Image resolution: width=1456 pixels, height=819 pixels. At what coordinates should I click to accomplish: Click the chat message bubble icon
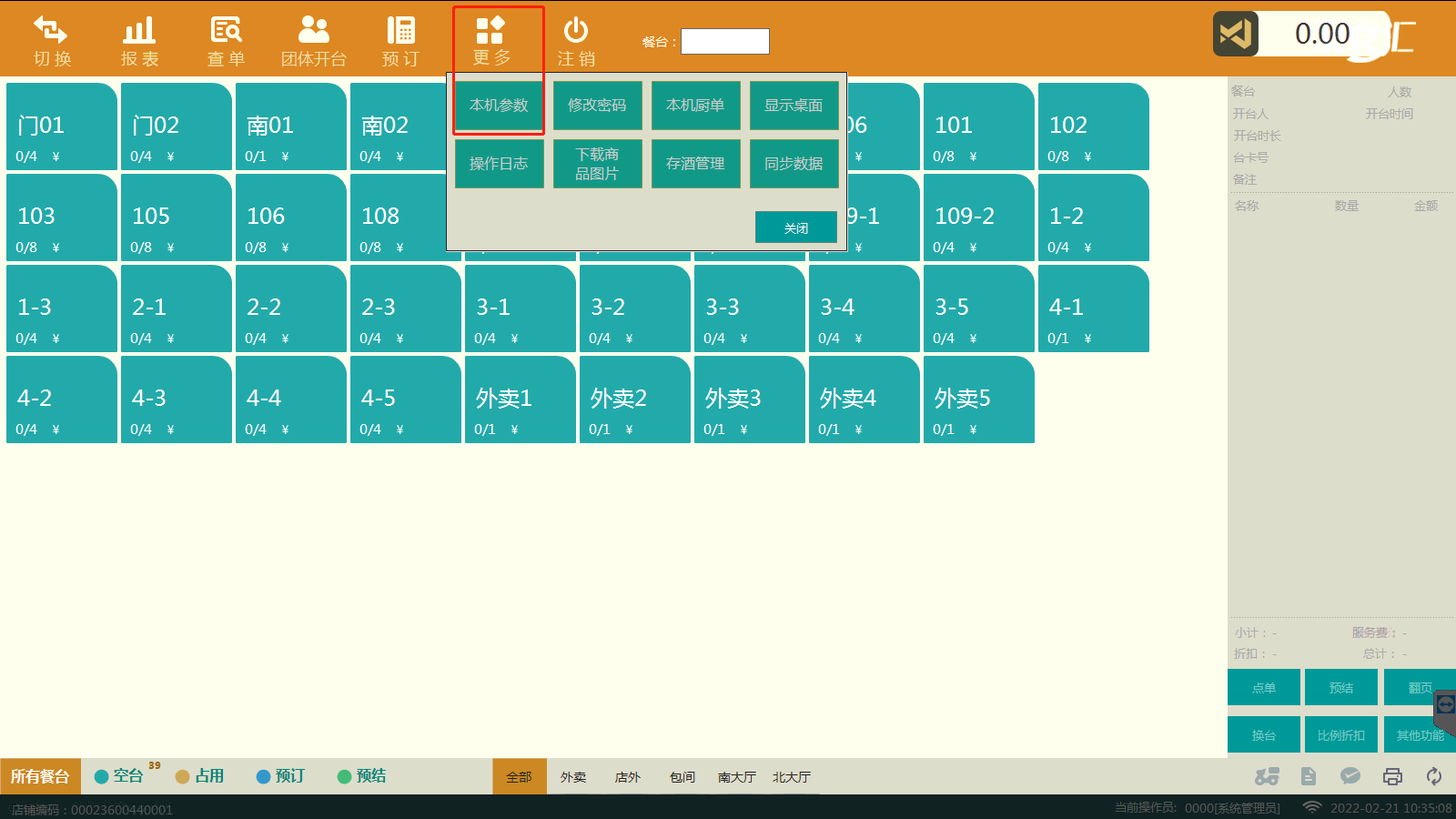click(1350, 776)
